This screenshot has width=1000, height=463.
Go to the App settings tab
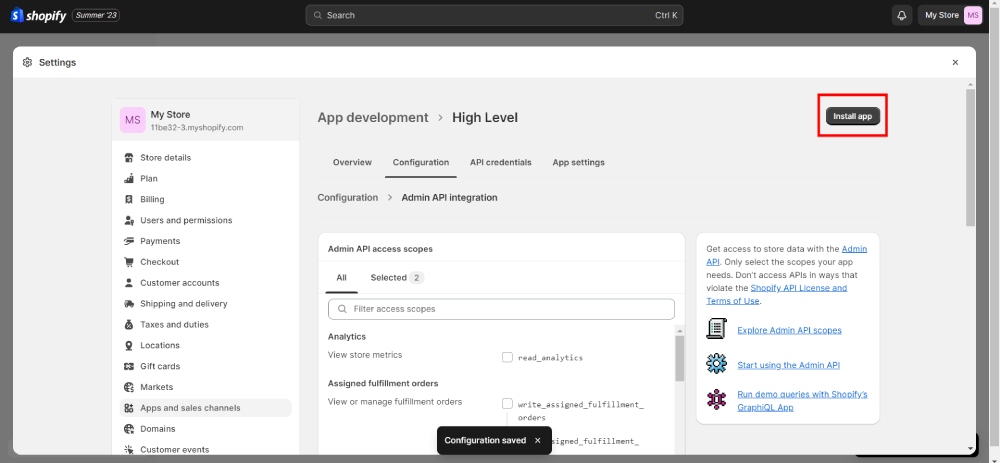(x=578, y=163)
